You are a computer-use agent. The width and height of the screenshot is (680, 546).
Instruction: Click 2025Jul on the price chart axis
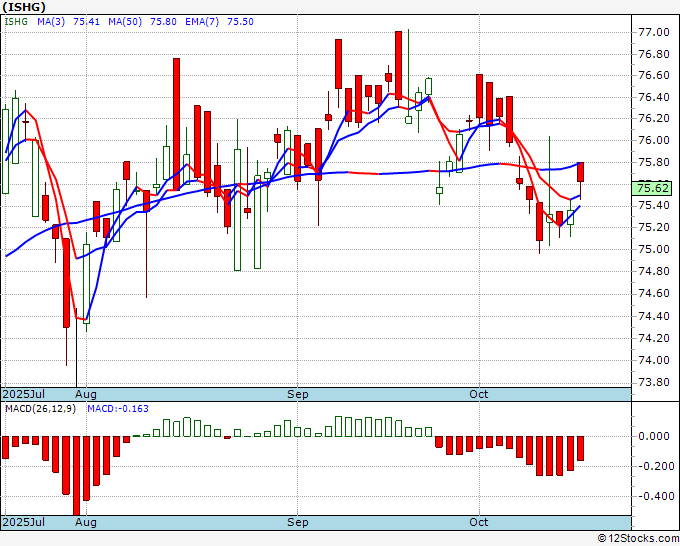point(23,394)
